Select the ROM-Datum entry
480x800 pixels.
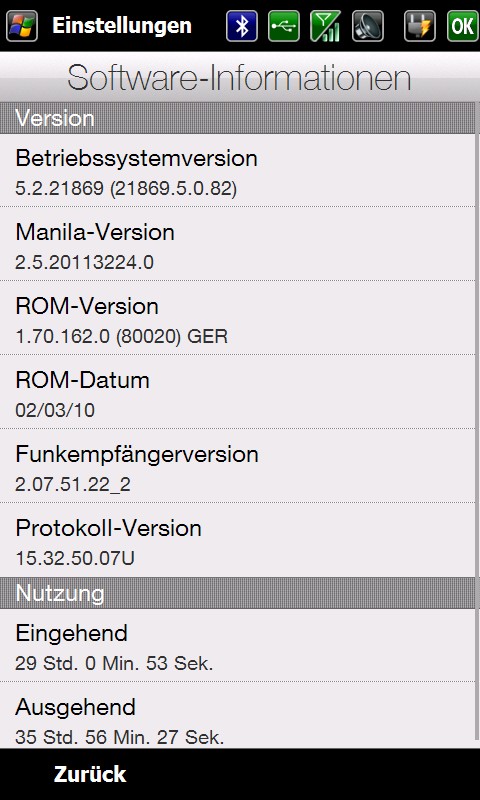point(238,392)
